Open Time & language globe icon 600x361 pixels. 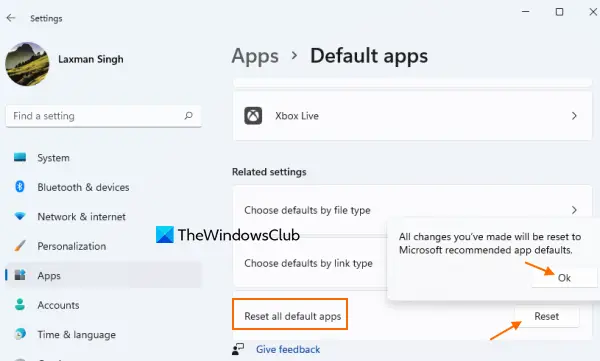(20, 334)
